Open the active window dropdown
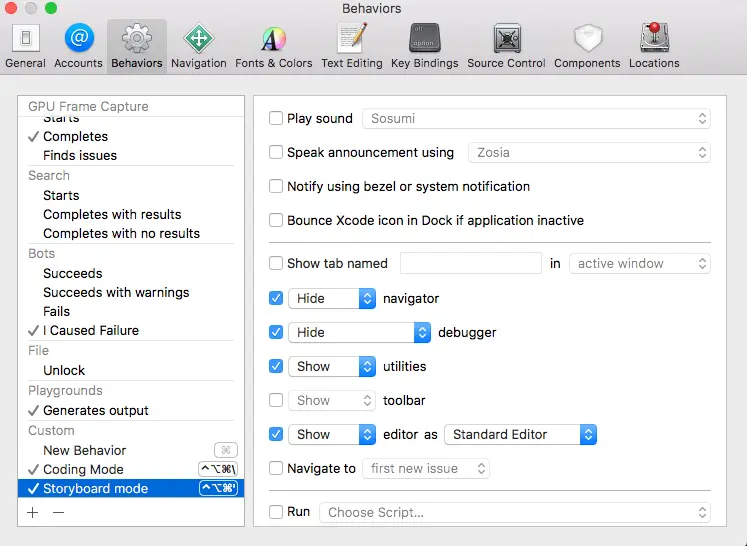 point(640,263)
